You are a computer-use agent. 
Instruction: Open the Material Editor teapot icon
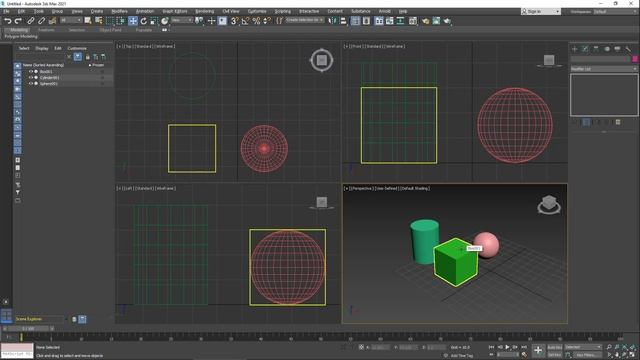(413, 21)
